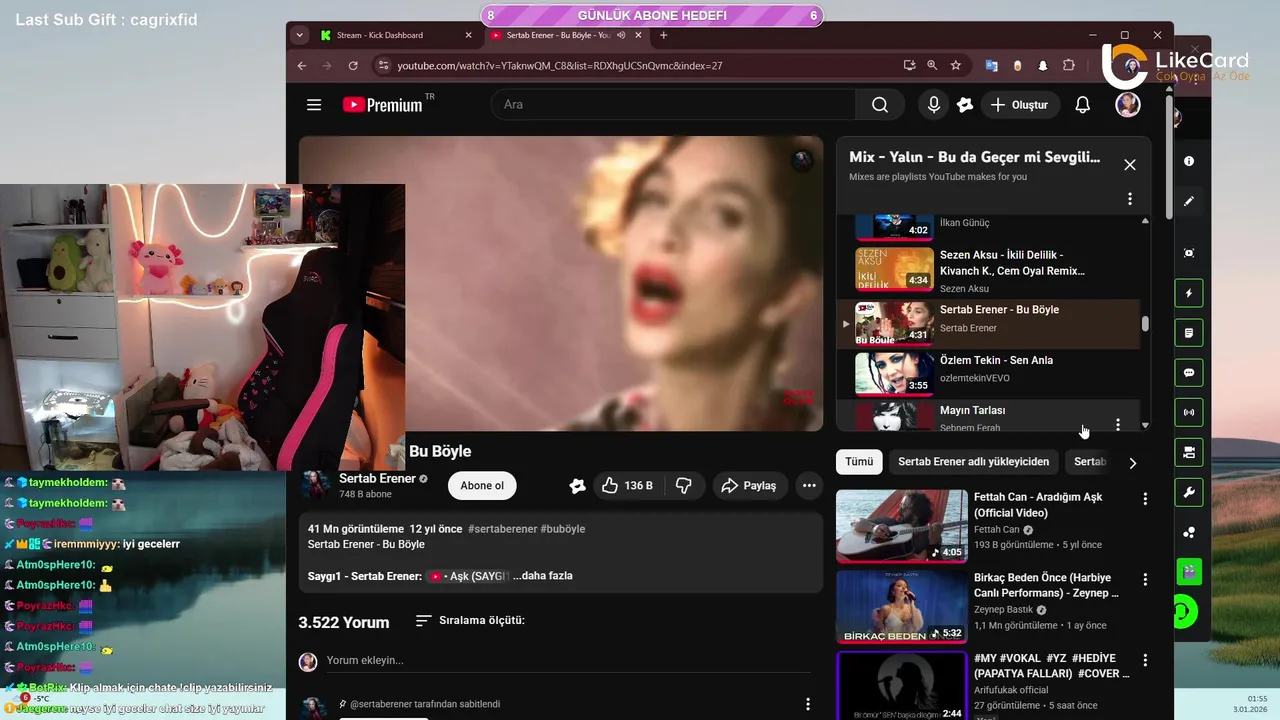1280x720 pixels.
Task: Open Sertab Erener channel name link
Action: point(377,479)
